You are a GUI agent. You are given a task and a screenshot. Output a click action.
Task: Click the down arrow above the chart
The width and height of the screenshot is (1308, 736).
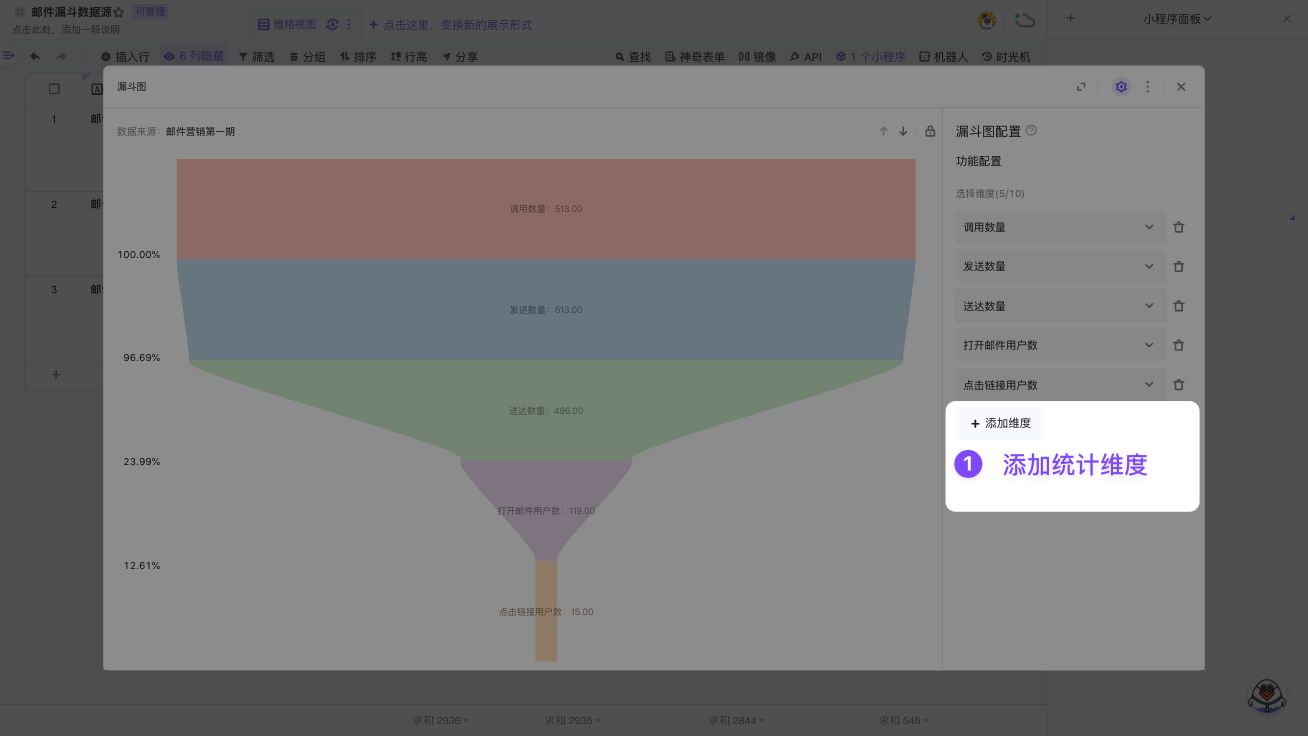tap(903, 131)
